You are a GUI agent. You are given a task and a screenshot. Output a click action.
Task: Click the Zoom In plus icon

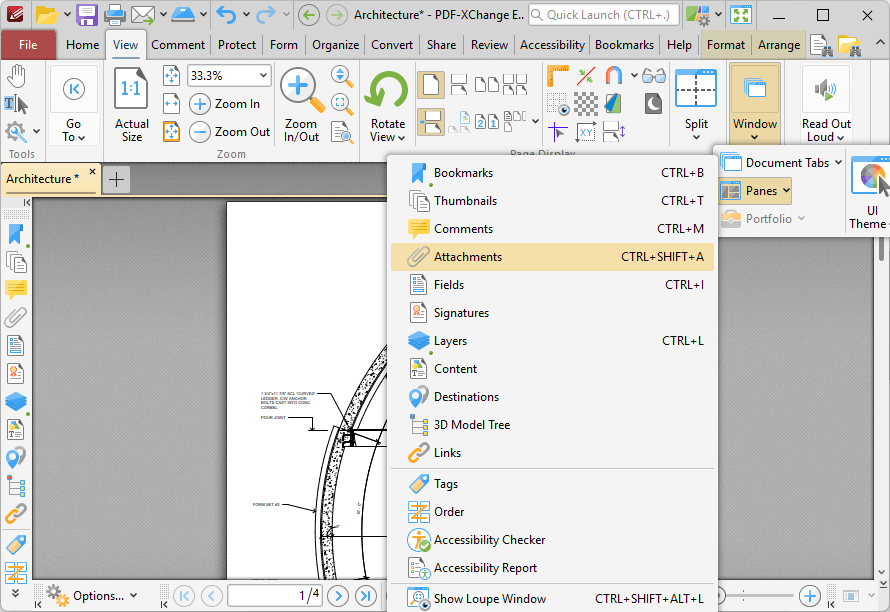pyautogui.click(x=200, y=104)
